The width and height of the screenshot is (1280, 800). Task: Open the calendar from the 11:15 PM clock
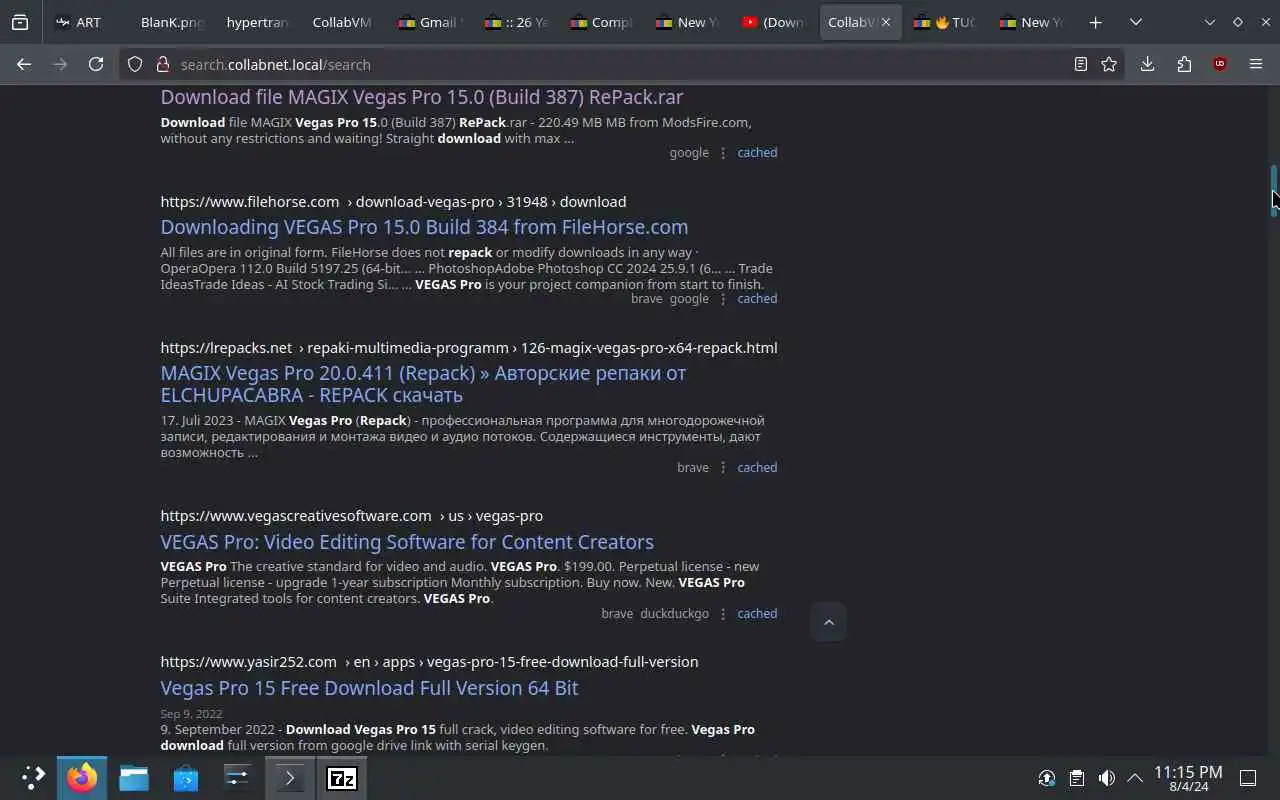click(x=1188, y=778)
